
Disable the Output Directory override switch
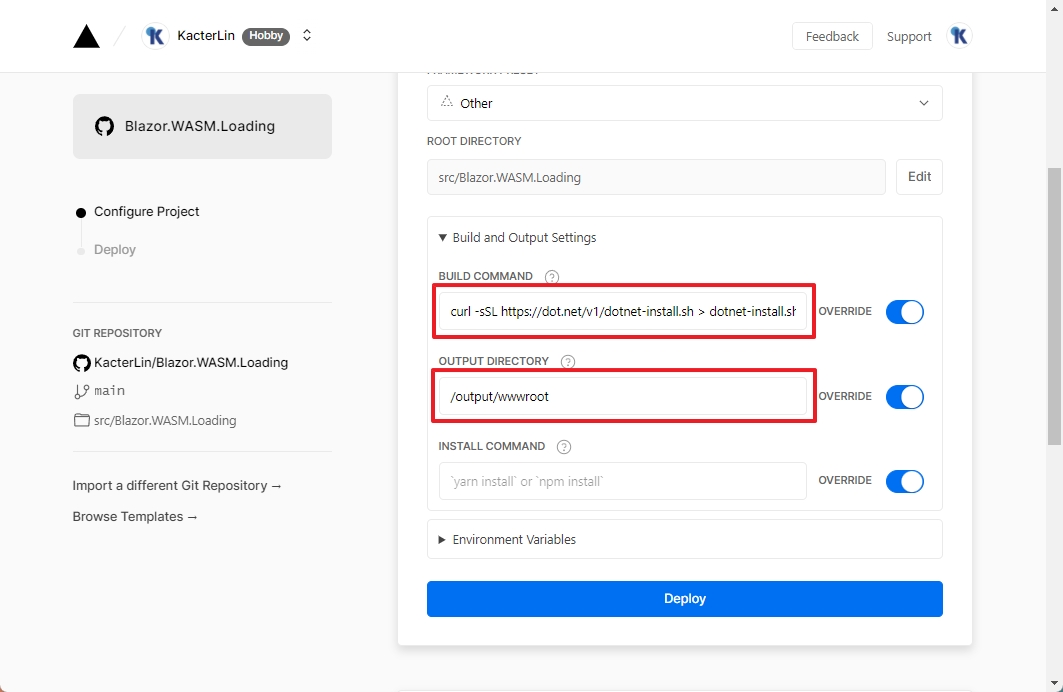904,397
